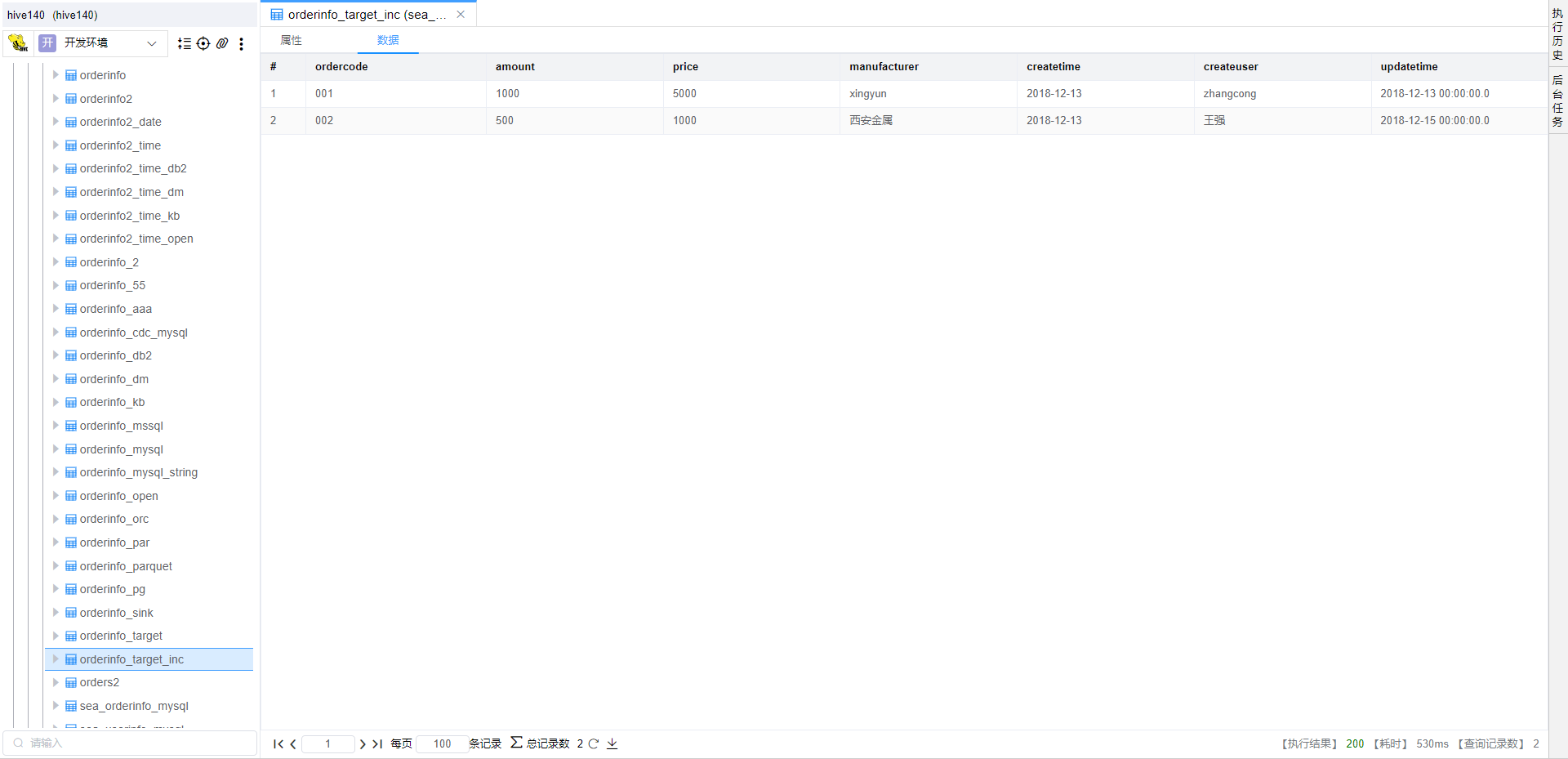Open the vertical three-dot more menu
This screenshot has width=1568, height=759.
coord(241,44)
